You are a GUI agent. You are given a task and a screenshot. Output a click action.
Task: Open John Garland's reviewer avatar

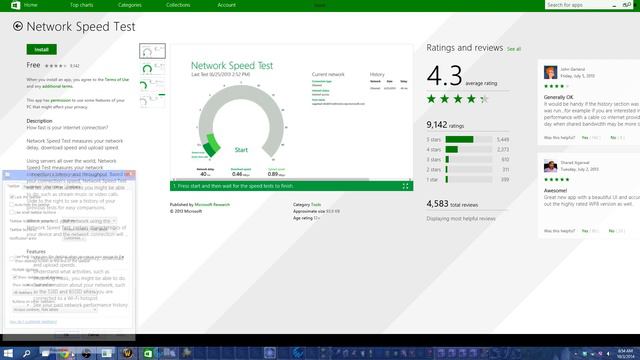point(550,73)
